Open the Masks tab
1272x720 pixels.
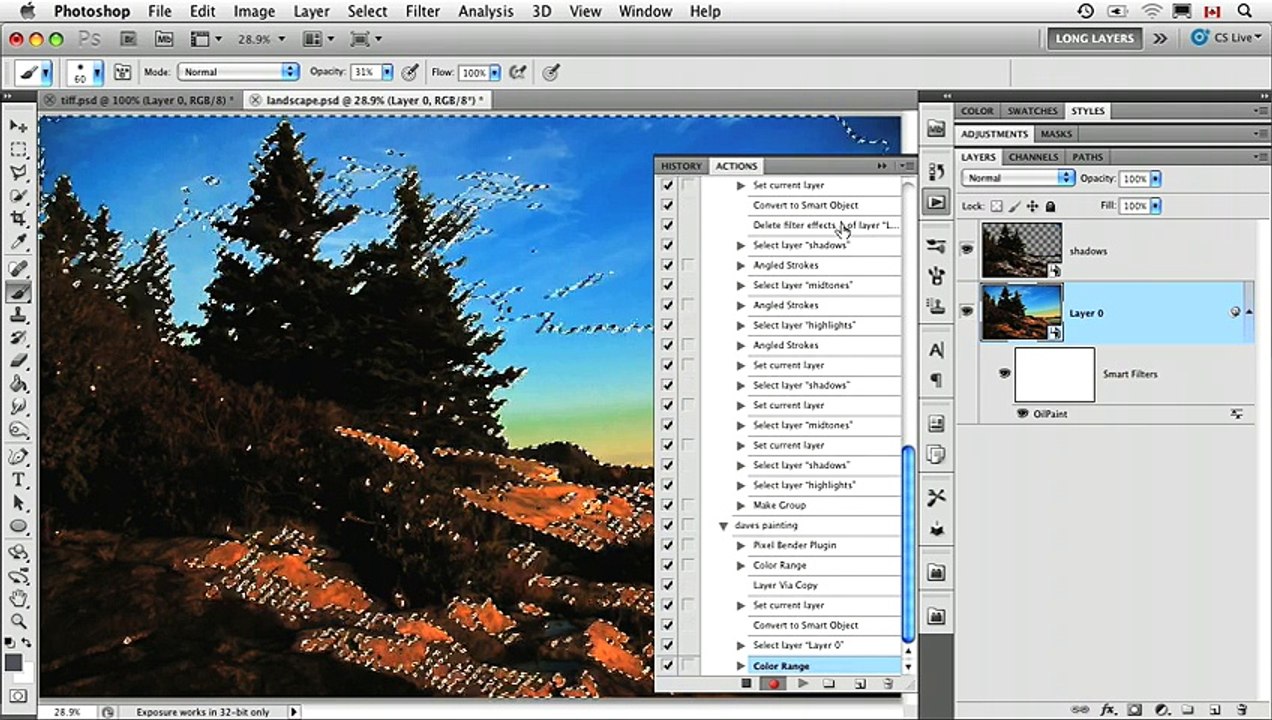coord(1056,134)
